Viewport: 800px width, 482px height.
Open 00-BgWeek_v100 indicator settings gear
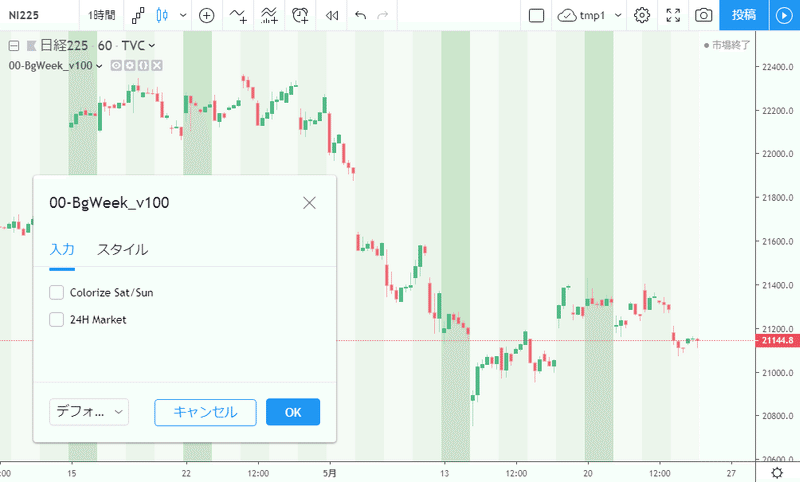[x=130, y=65]
